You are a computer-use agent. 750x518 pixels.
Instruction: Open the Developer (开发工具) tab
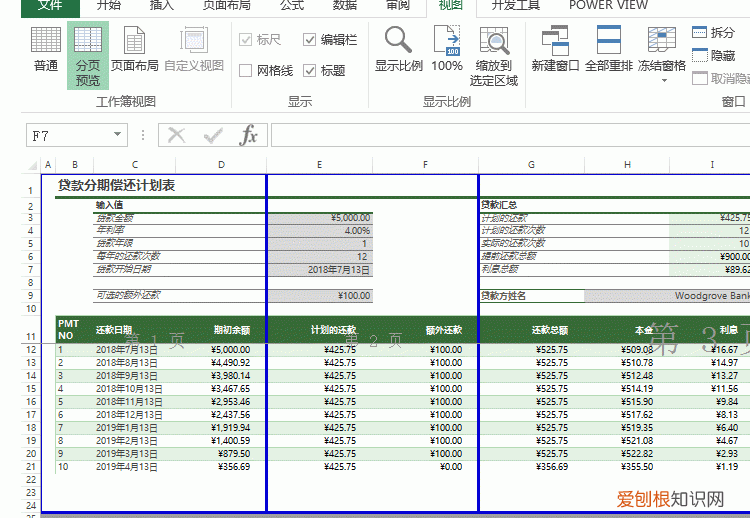(x=516, y=5)
